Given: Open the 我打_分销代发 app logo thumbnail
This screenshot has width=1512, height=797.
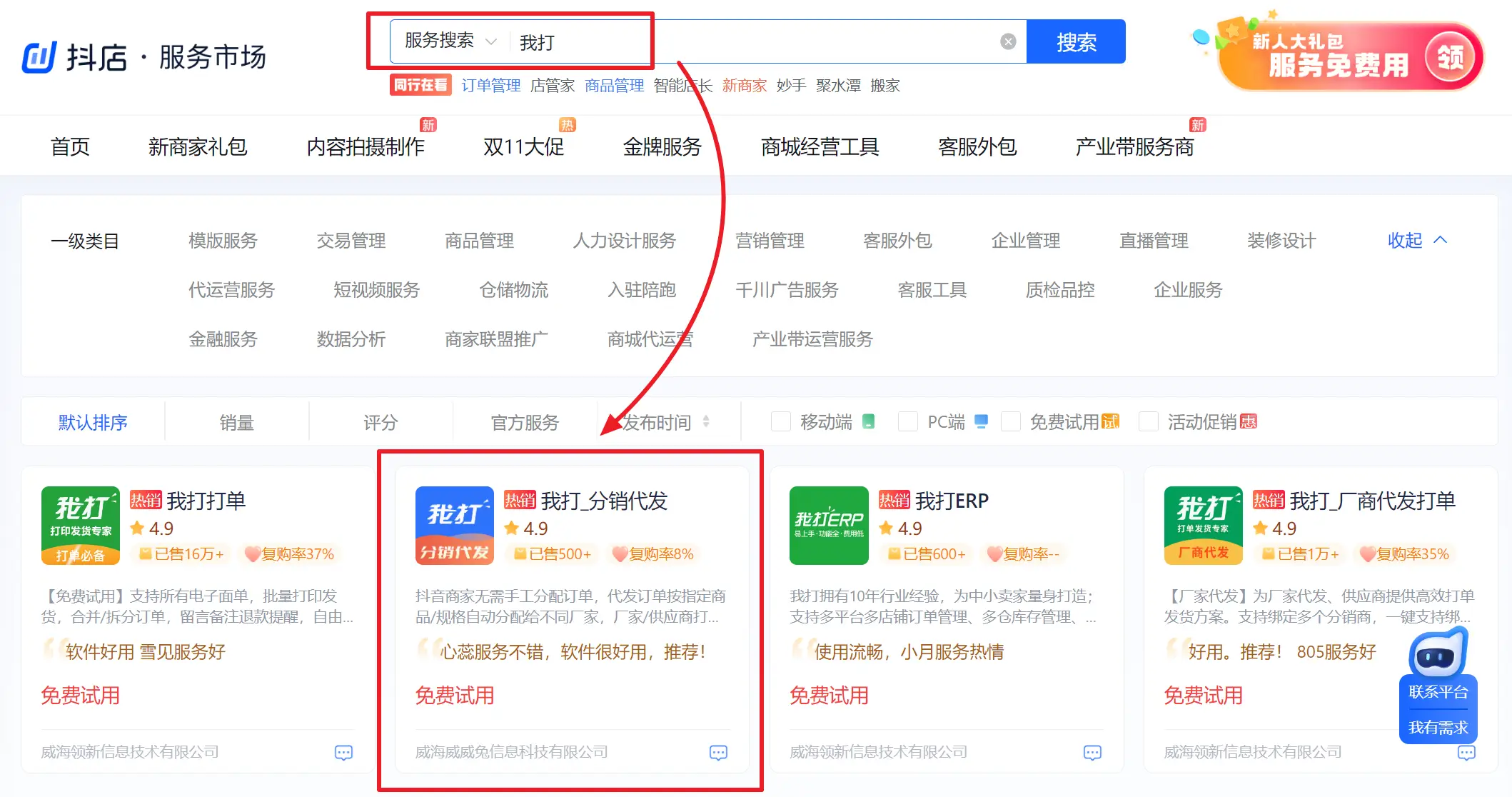Looking at the screenshot, I should click(455, 526).
